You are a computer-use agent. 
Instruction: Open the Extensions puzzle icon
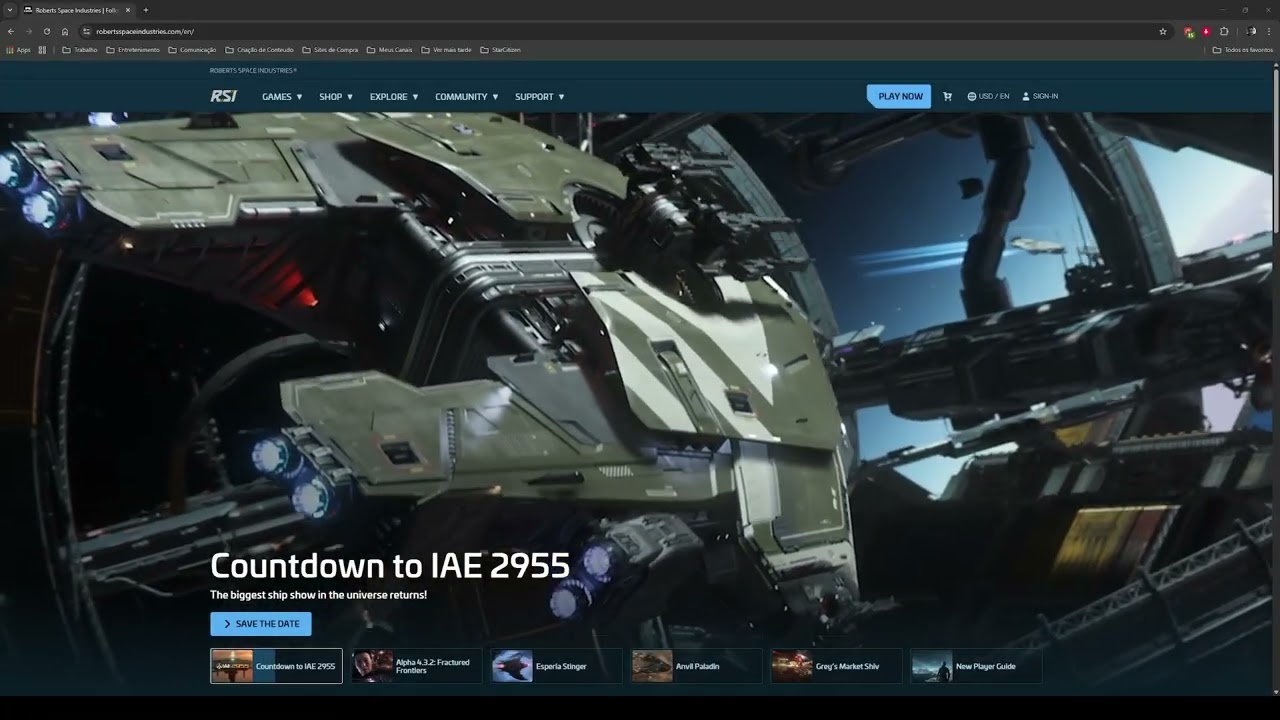coord(1224,31)
